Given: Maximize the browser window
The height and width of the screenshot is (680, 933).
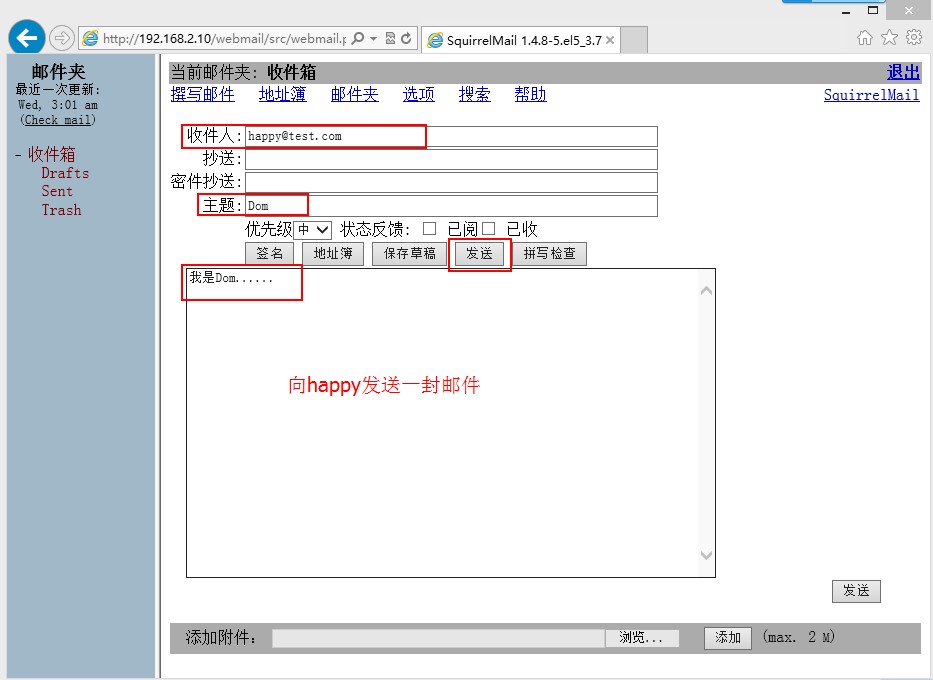Looking at the screenshot, I should [873, 10].
